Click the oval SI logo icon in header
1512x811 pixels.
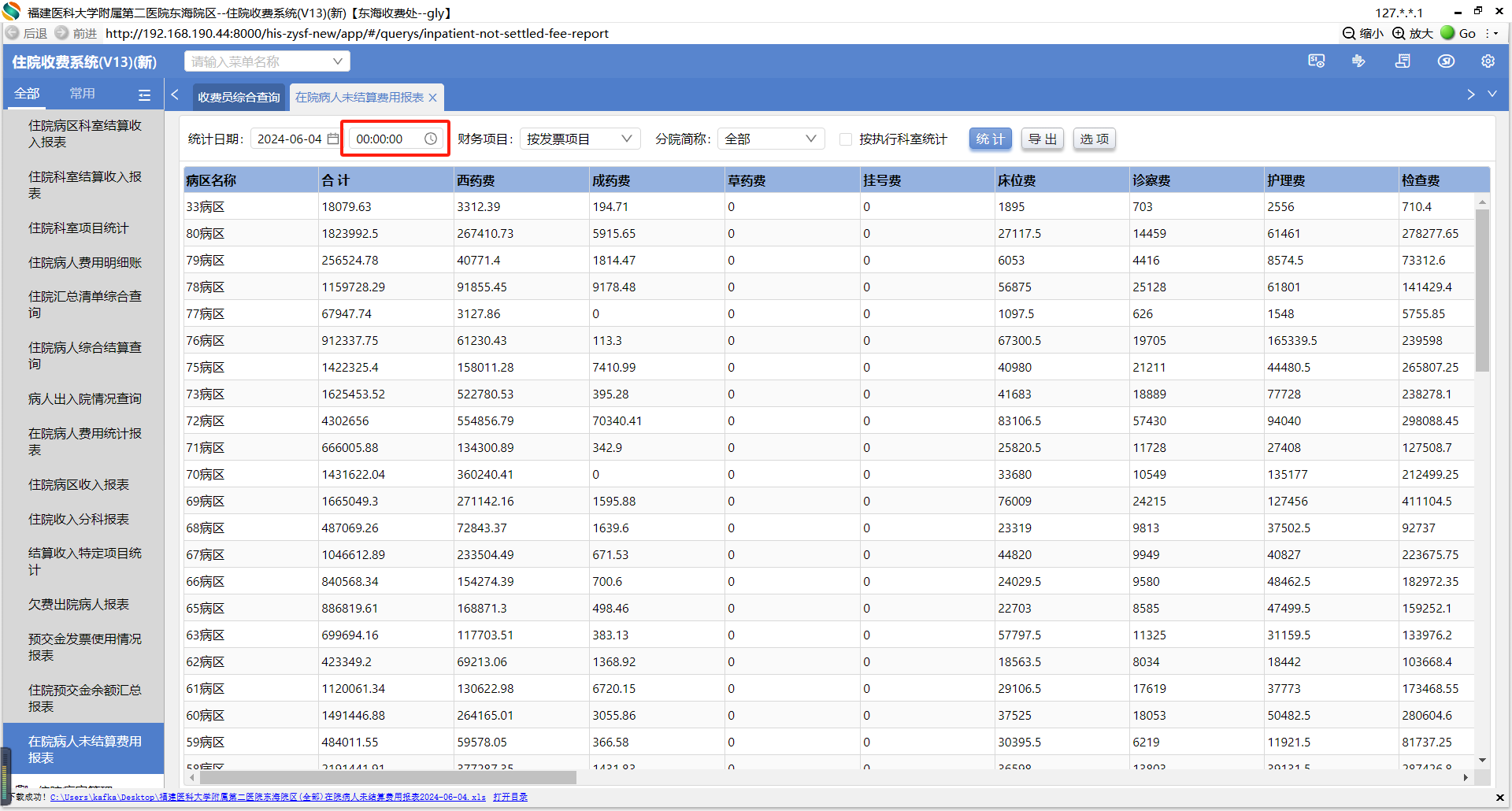coord(1446,61)
